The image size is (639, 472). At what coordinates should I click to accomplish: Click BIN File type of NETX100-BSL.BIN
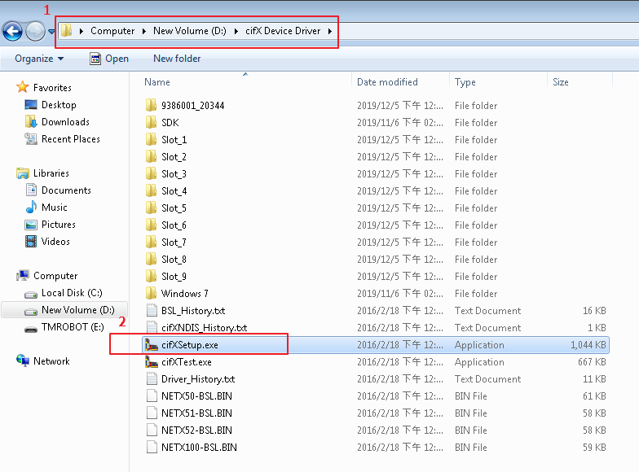coord(471,448)
